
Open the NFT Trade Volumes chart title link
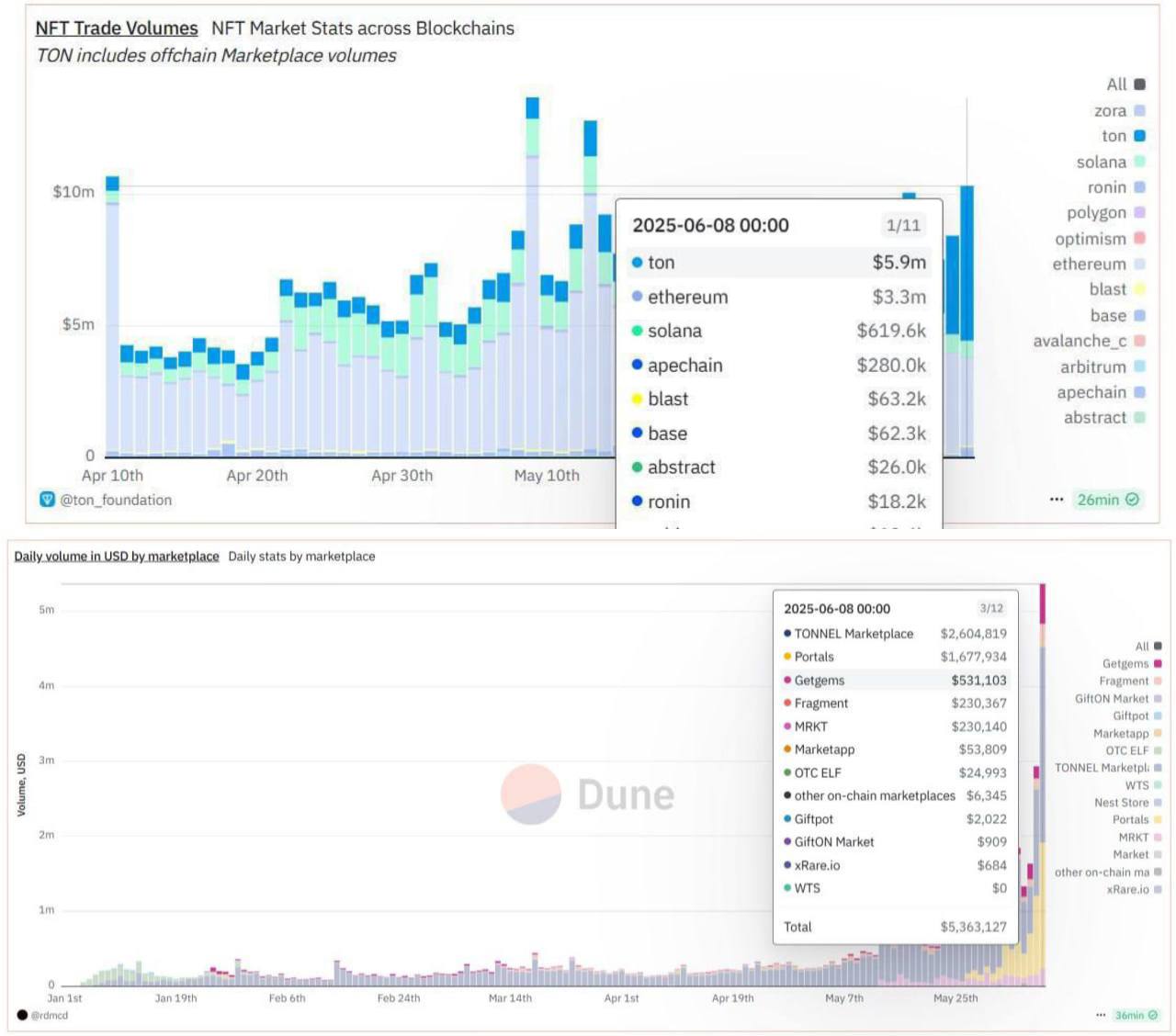point(117,28)
